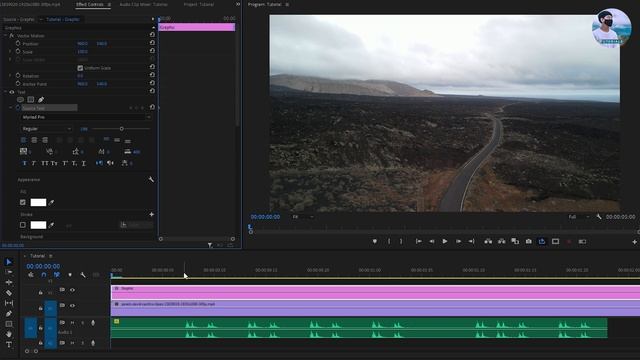Toggle second video track eye visibility
Viewport: 640px width, 360px height.
pos(72,305)
